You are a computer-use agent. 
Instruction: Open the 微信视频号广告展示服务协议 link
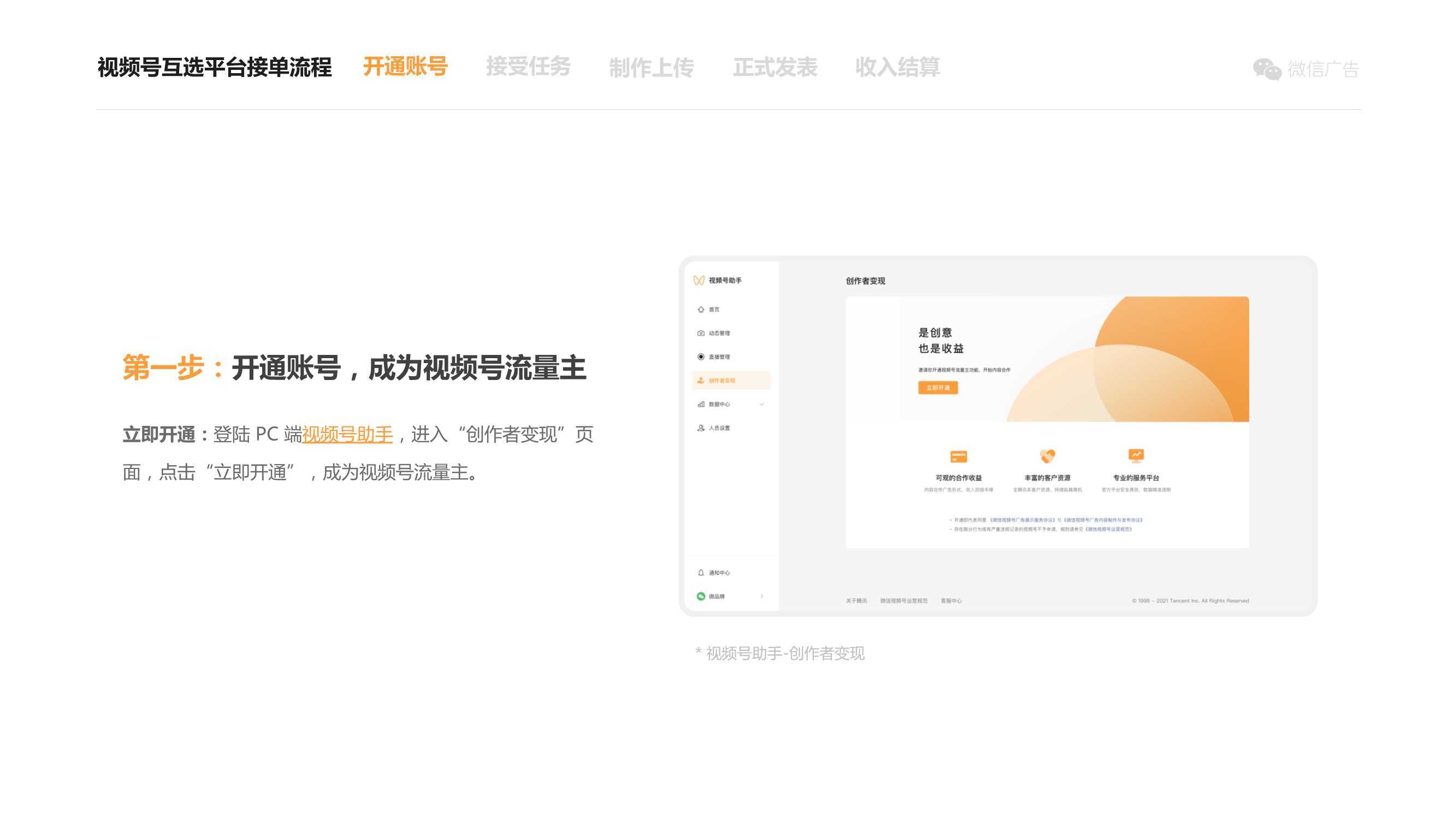1022,520
